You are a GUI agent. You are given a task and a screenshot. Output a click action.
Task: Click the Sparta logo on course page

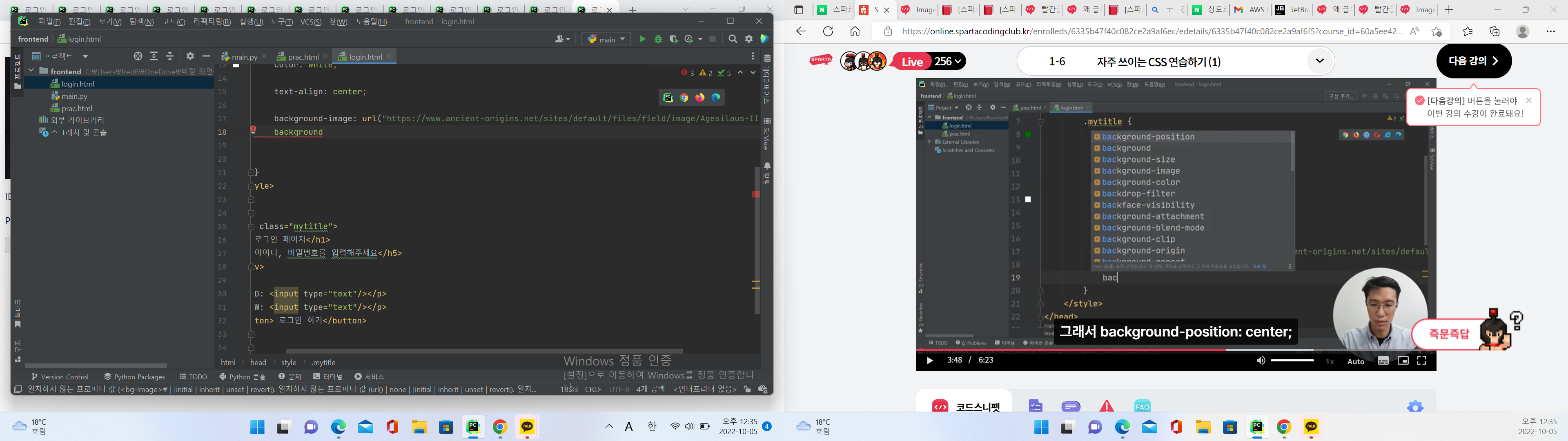point(820,60)
